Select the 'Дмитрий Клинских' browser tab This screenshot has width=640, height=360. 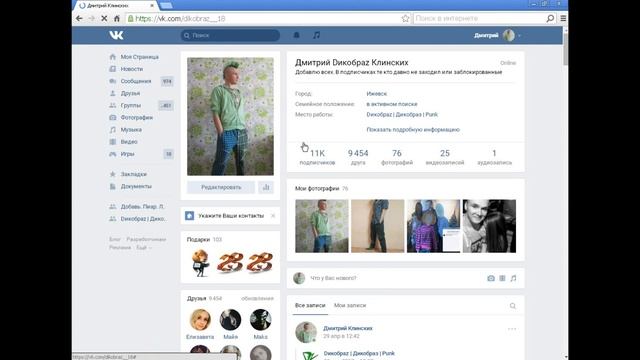(x=116, y=5)
